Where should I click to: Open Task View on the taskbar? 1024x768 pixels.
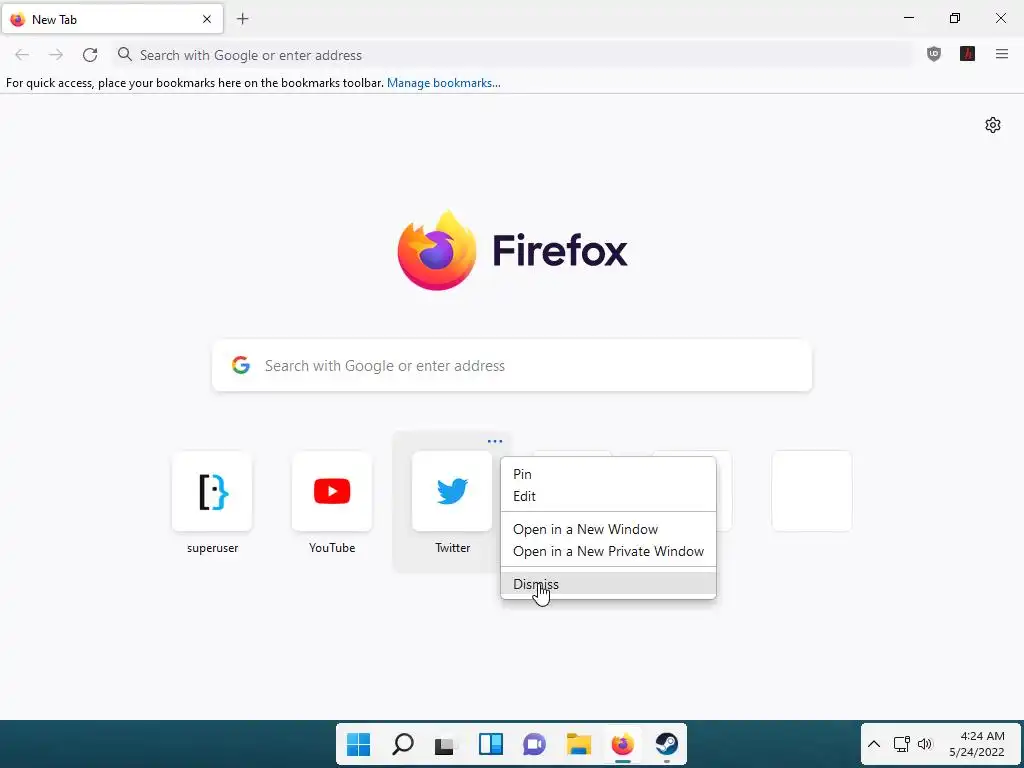[x=445, y=744]
